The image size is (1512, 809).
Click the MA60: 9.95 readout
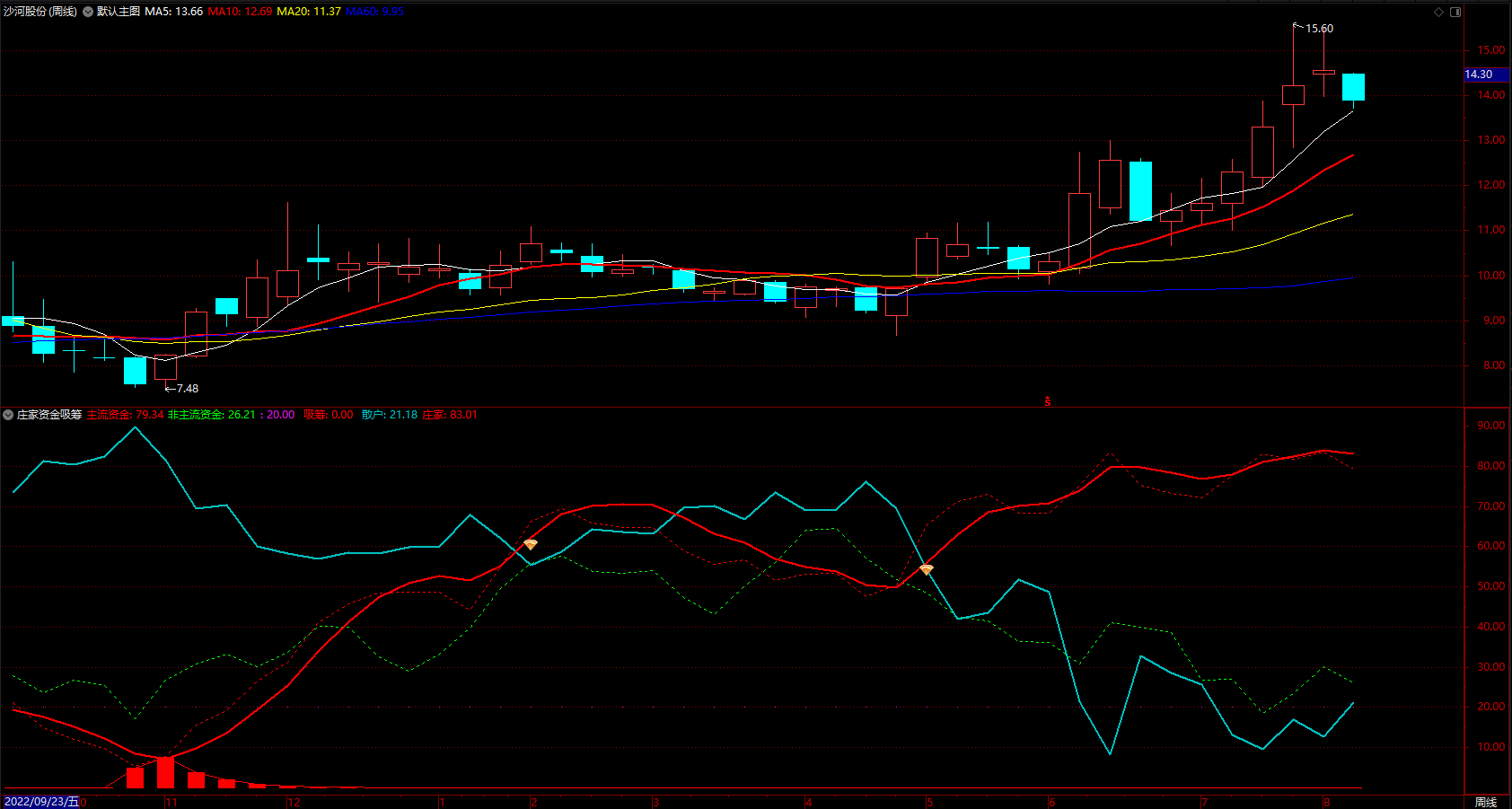pos(374,12)
